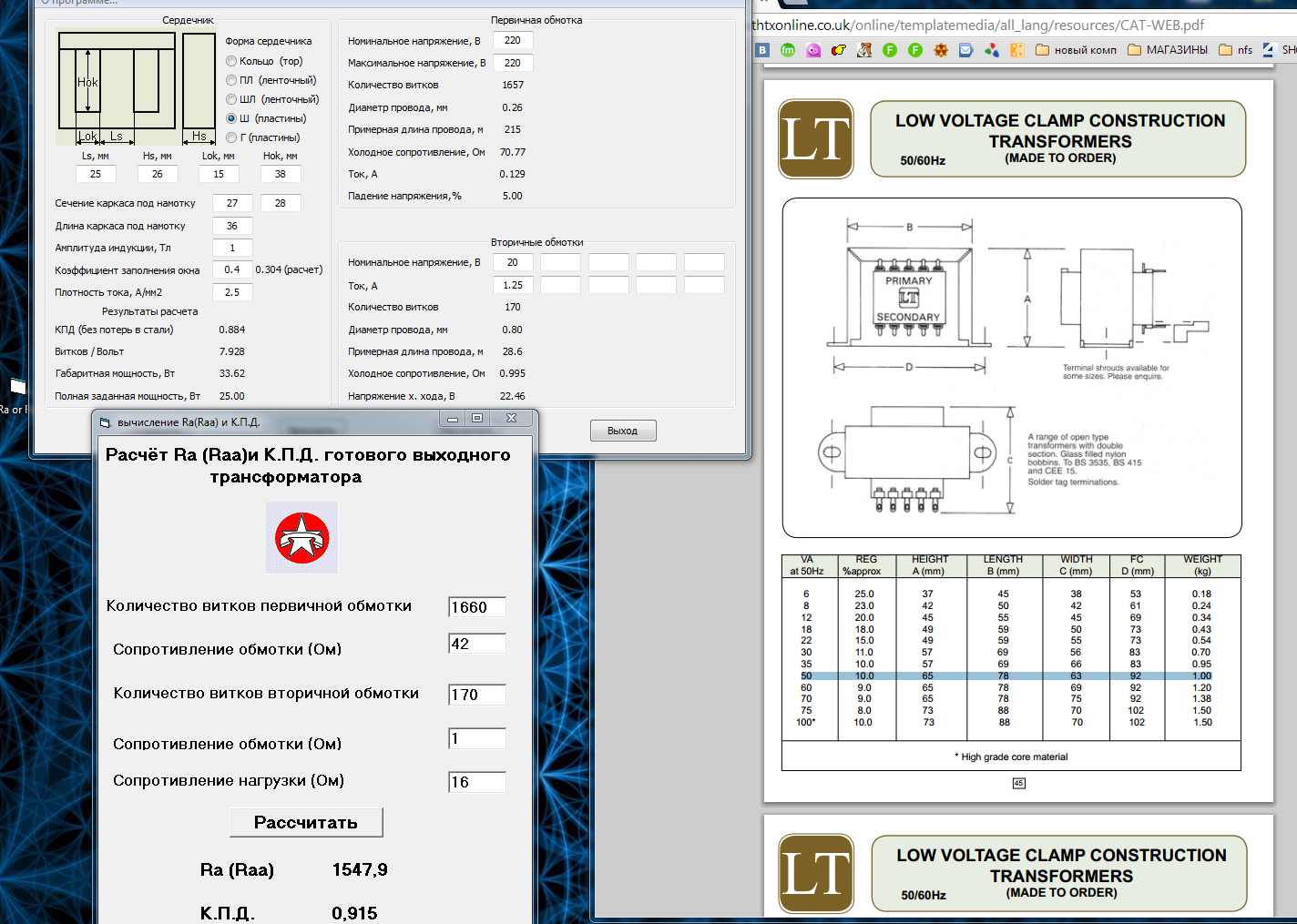Click the core shape dimension diagram
This screenshot has width=1297, height=924.
137,88
